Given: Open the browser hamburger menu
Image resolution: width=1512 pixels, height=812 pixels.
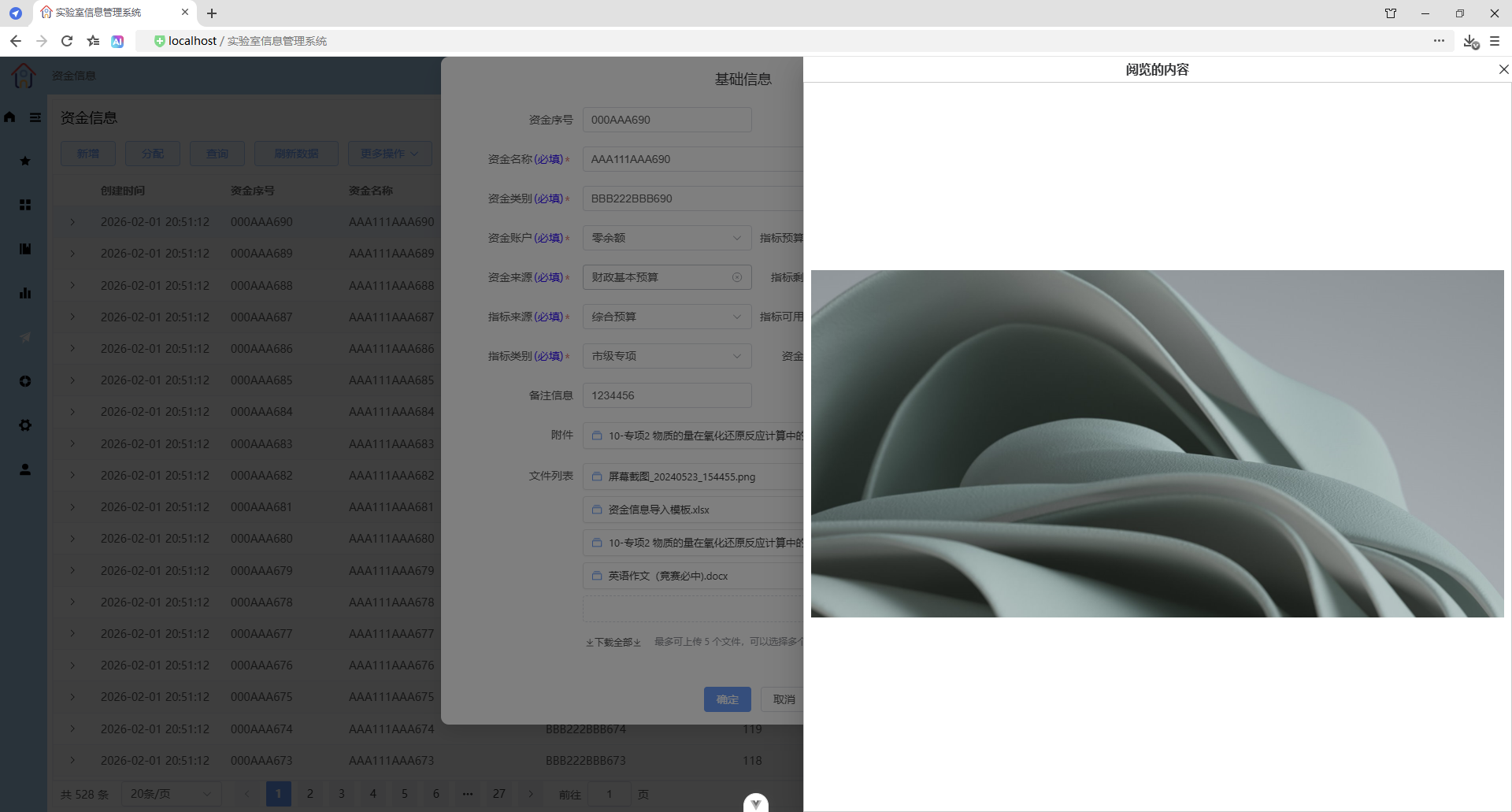Looking at the screenshot, I should tap(1495, 41).
